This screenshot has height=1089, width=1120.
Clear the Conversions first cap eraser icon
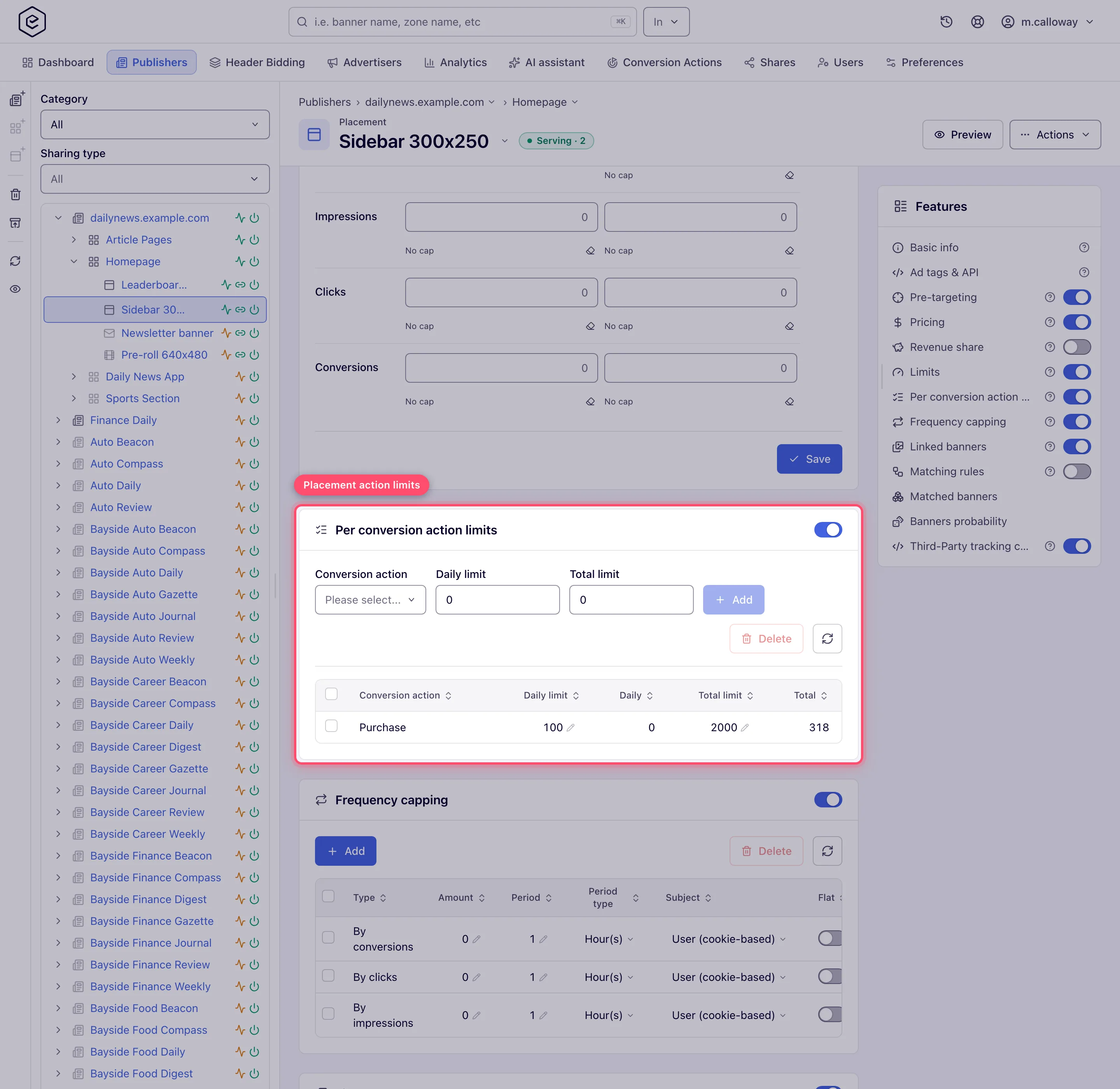pyautogui.click(x=590, y=401)
